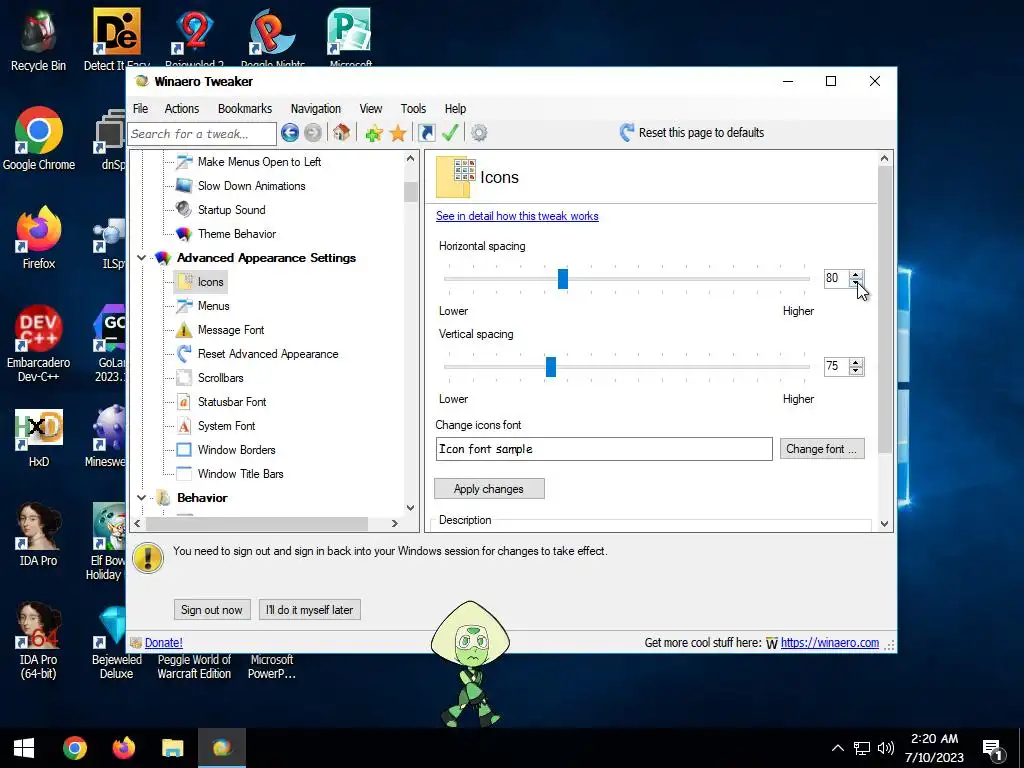Image resolution: width=1024 pixels, height=768 pixels.
Task: Click the grey forward navigation arrow
Action: [313, 133]
